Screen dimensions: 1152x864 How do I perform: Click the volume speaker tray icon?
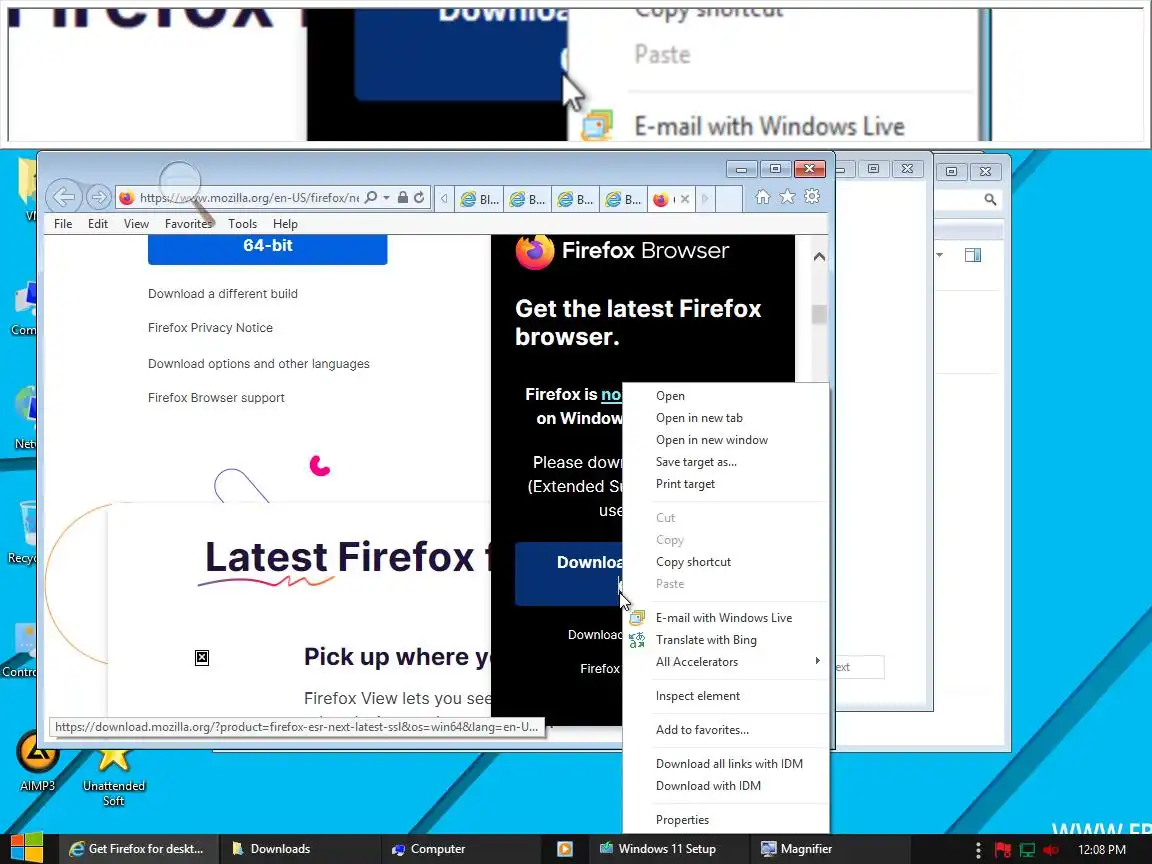tap(1051, 850)
